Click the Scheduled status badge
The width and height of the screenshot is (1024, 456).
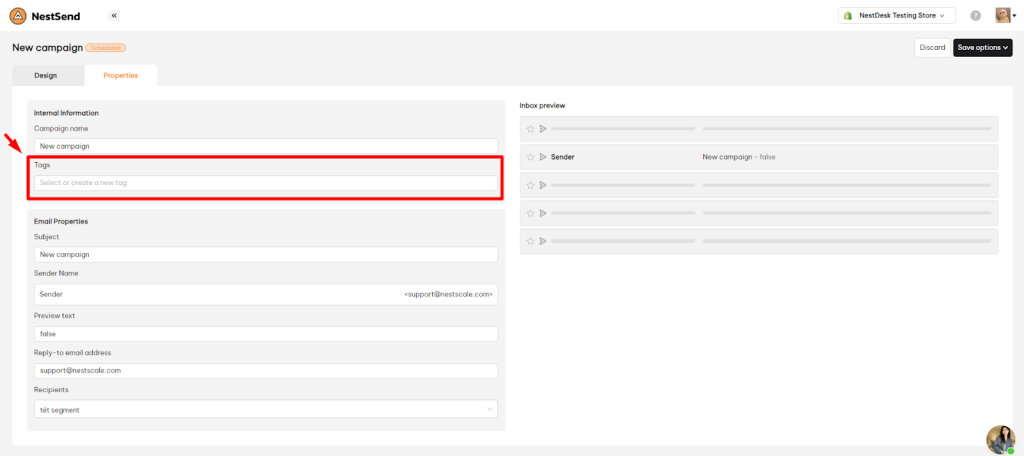coord(105,48)
